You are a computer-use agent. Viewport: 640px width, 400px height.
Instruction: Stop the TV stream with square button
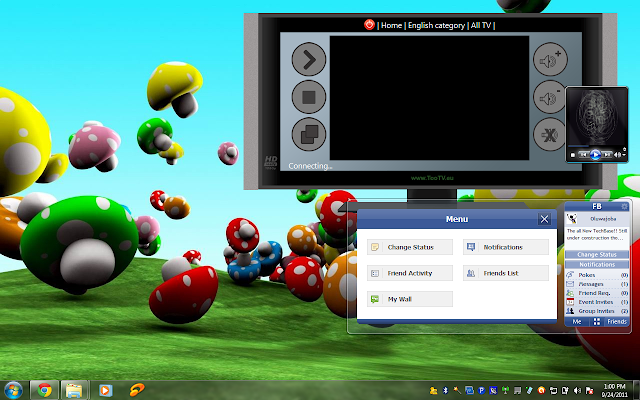click(x=309, y=97)
